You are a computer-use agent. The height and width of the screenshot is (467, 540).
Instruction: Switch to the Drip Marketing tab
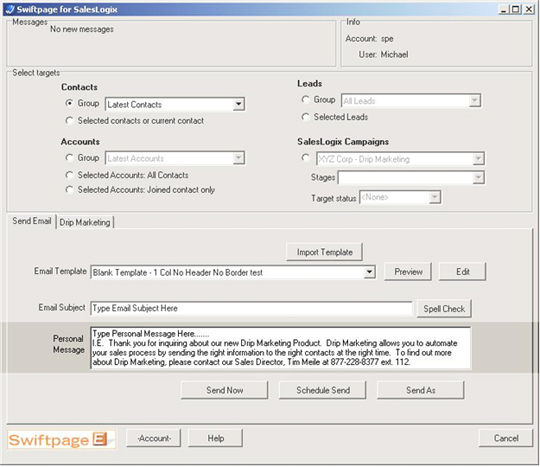[85, 222]
